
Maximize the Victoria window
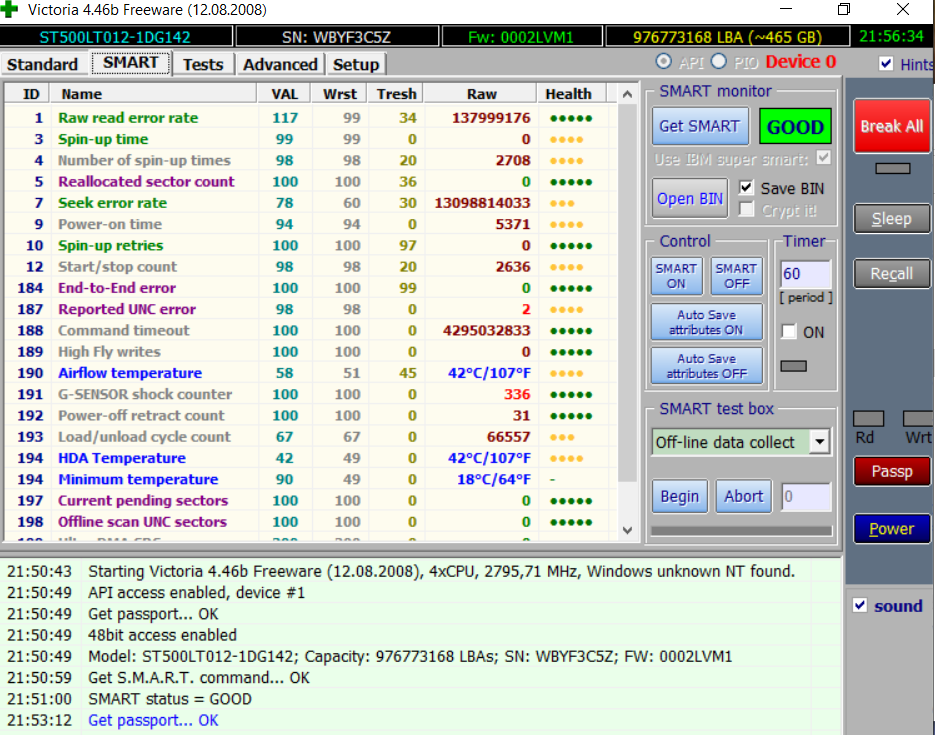pos(844,9)
